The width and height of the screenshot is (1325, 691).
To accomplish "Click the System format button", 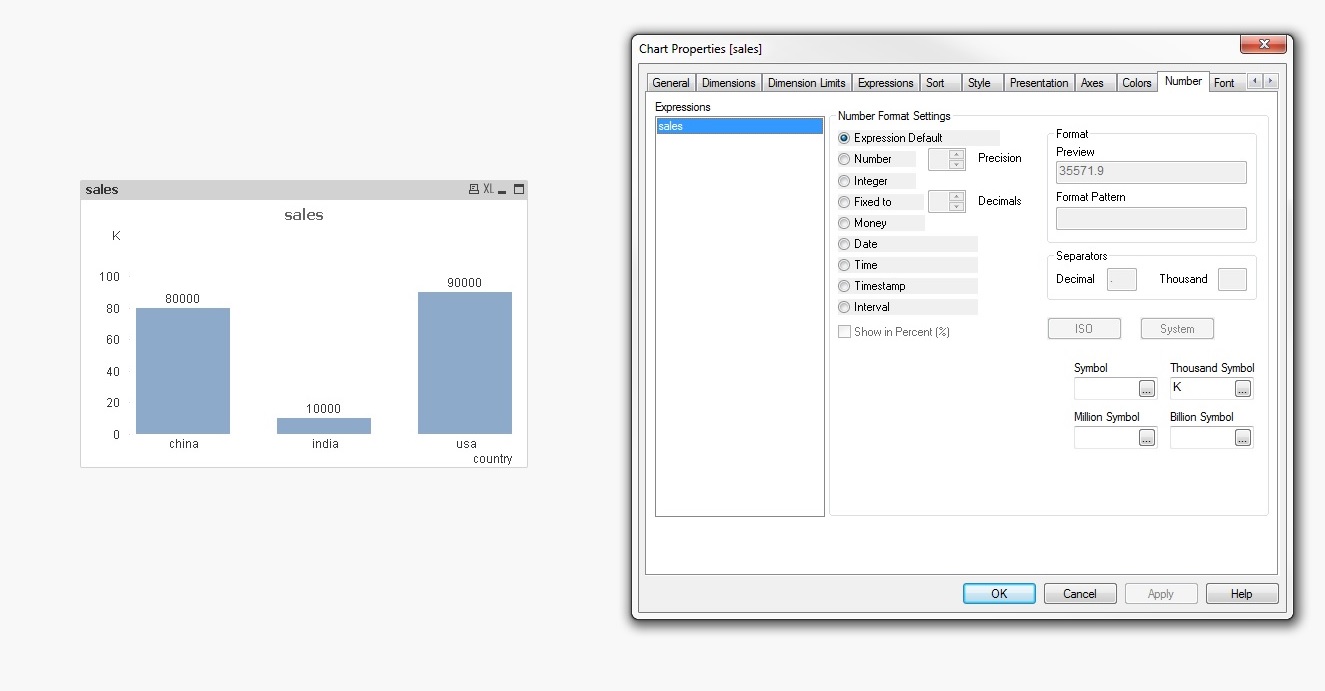I will tap(1177, 329).
